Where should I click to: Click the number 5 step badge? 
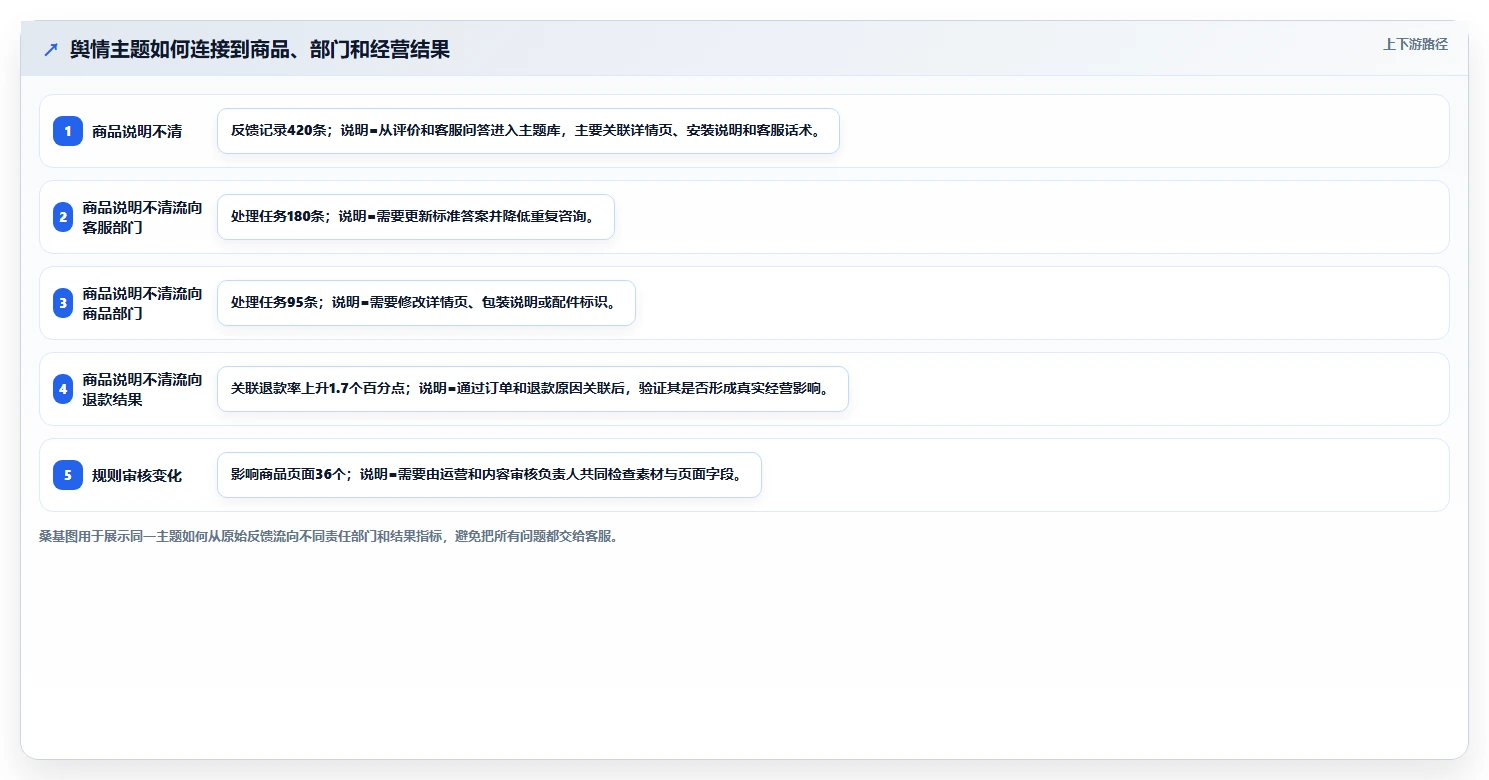click(x=68, y=475)
